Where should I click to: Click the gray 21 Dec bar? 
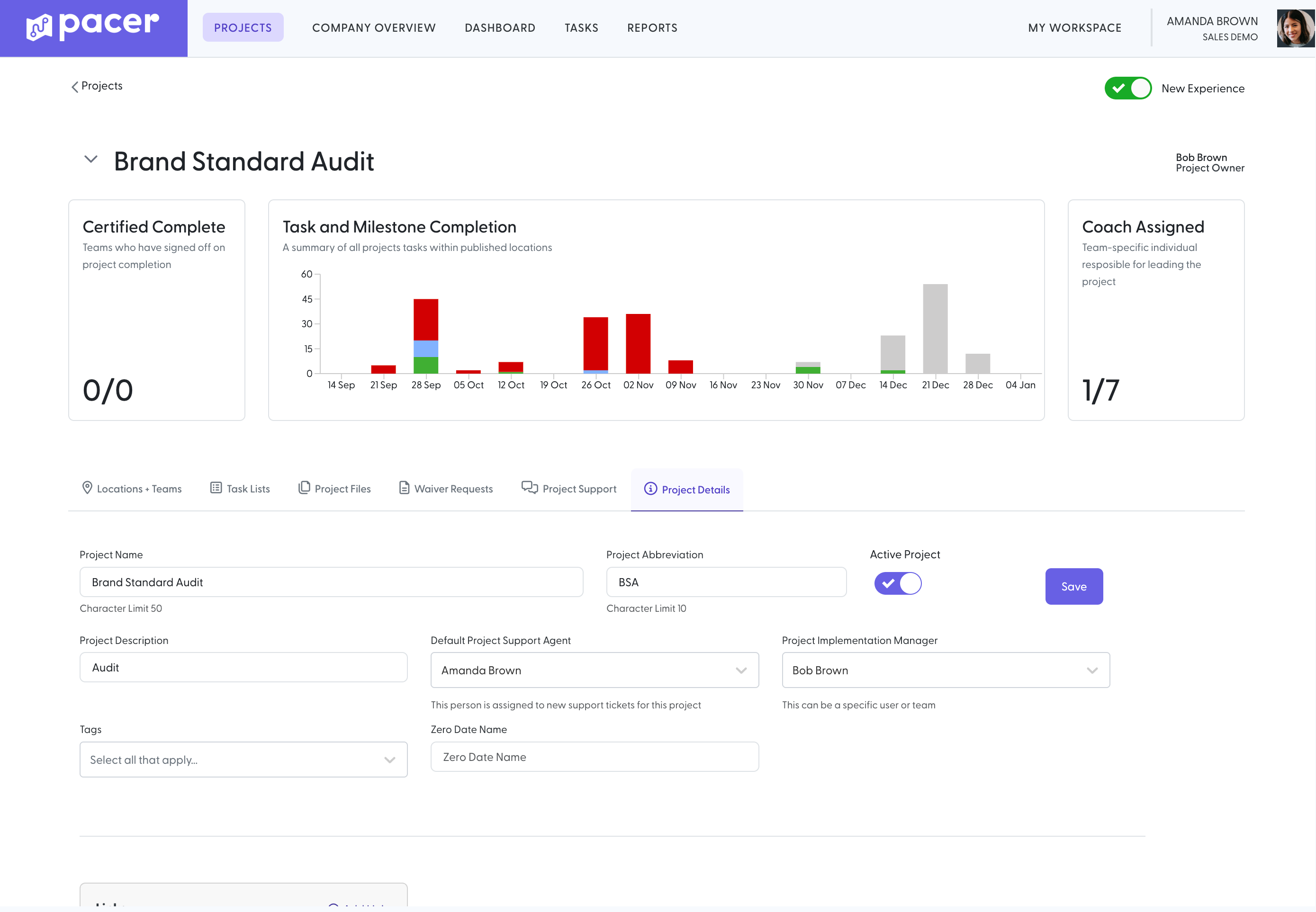[935, 329]
